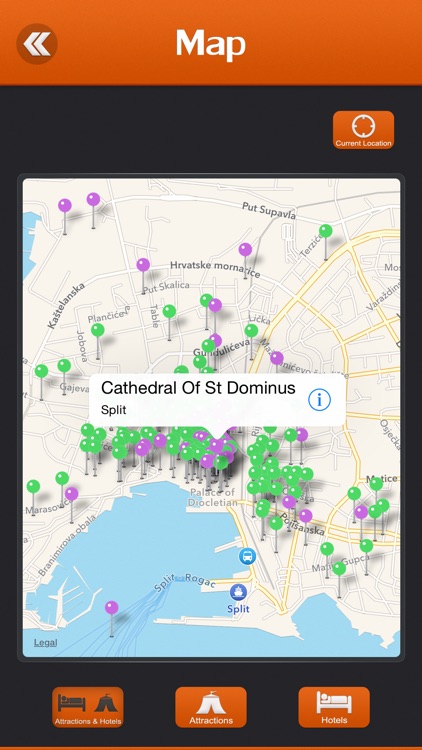This screenshot has height=750, width=422.
Task: Tap the Current Location button
Action: [x=364, y=130]
